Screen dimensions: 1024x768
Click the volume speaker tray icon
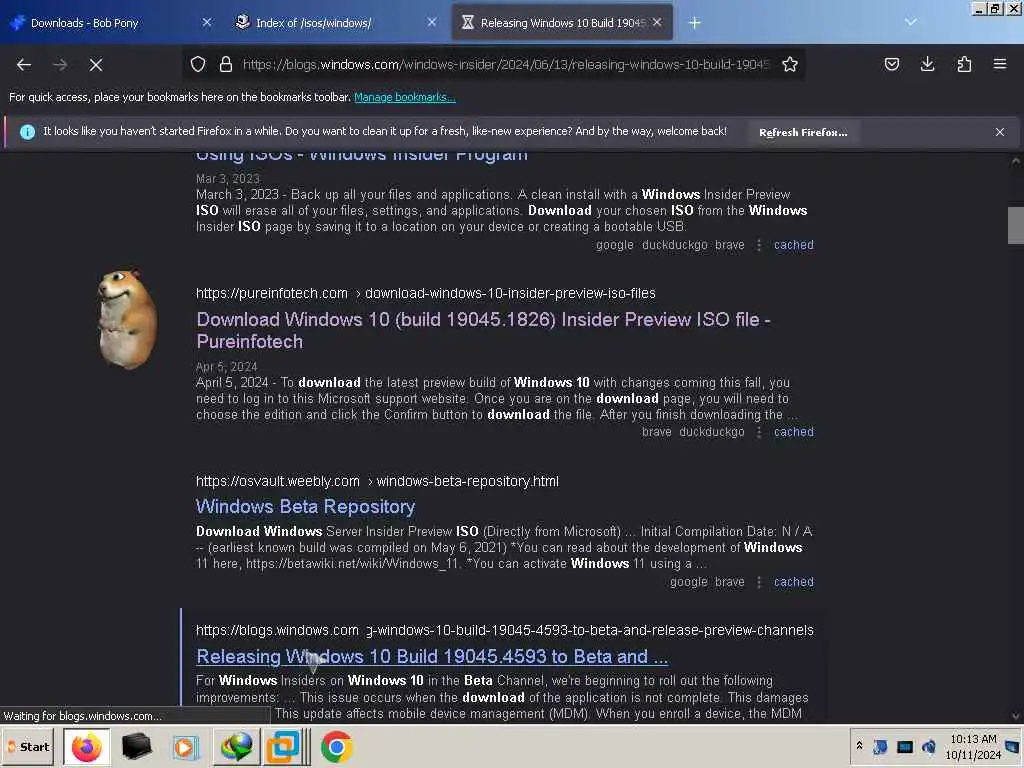[929, 746]
